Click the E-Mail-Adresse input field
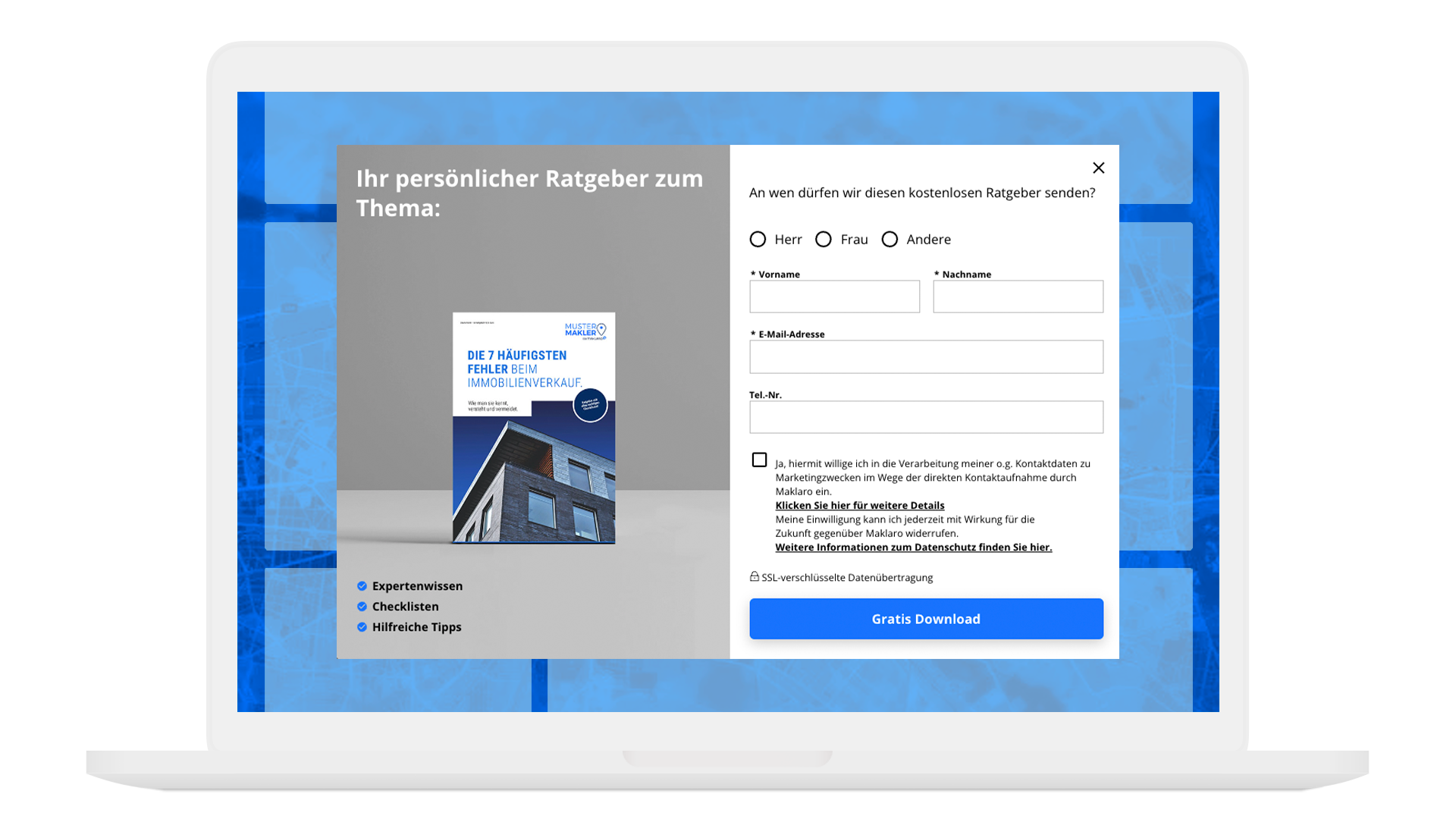 [x=926, y=357]
